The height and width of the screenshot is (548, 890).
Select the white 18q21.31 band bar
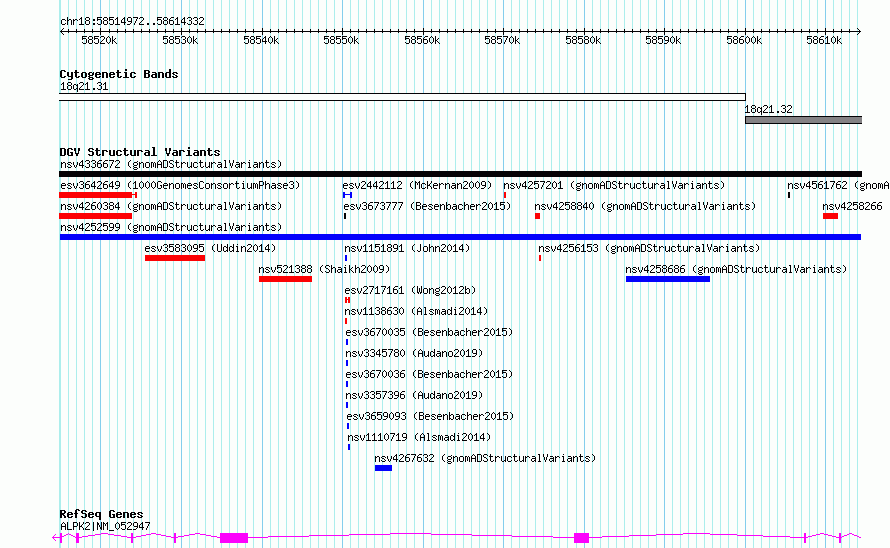(402, 97)
